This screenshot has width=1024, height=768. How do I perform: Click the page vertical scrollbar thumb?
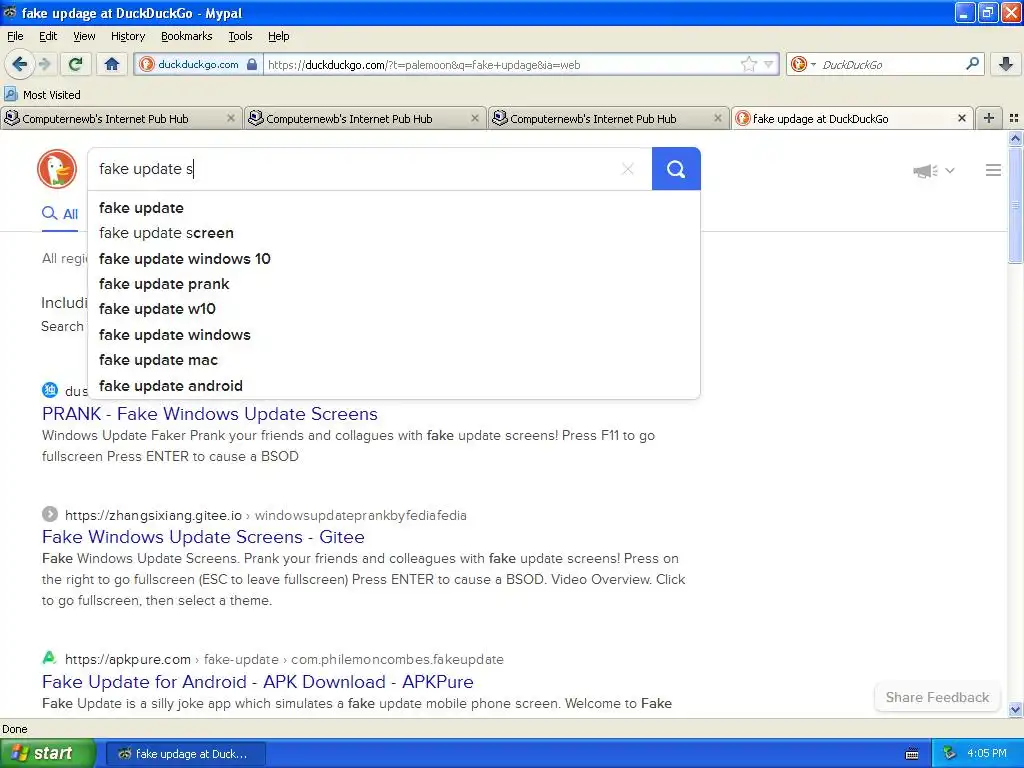click(1015, 205)
